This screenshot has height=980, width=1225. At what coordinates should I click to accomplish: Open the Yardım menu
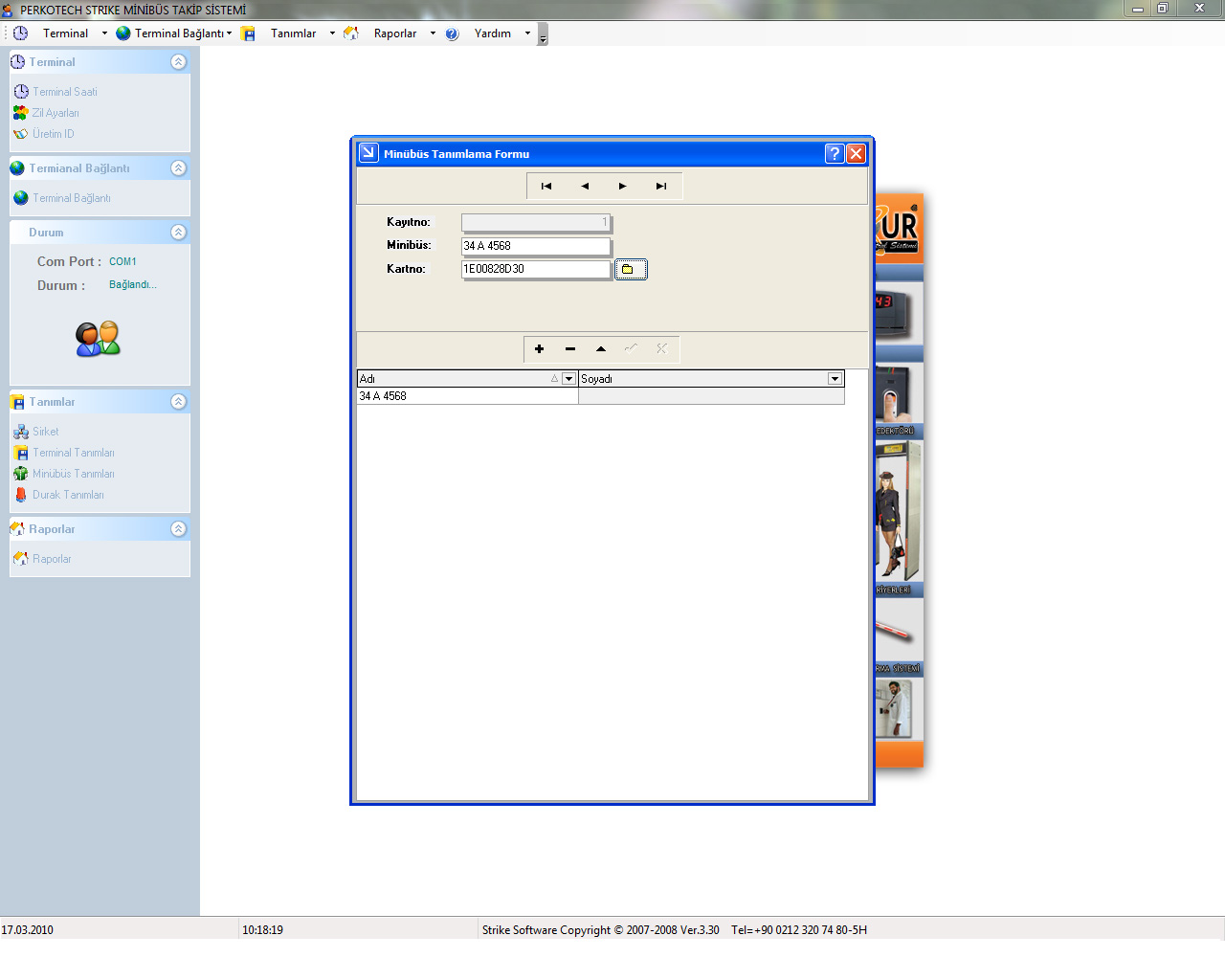point(492,33)
